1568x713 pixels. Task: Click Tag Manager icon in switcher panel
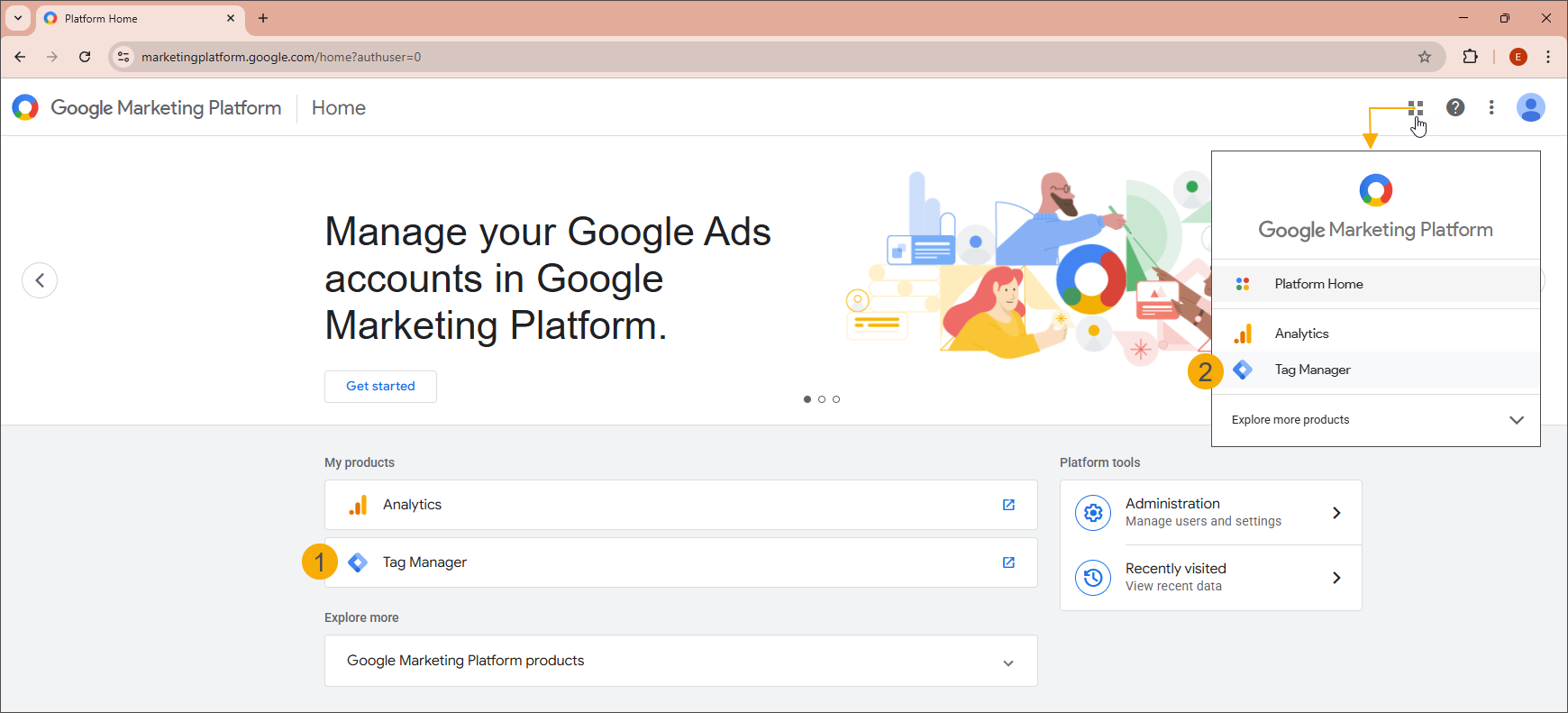coord(1243,370)
